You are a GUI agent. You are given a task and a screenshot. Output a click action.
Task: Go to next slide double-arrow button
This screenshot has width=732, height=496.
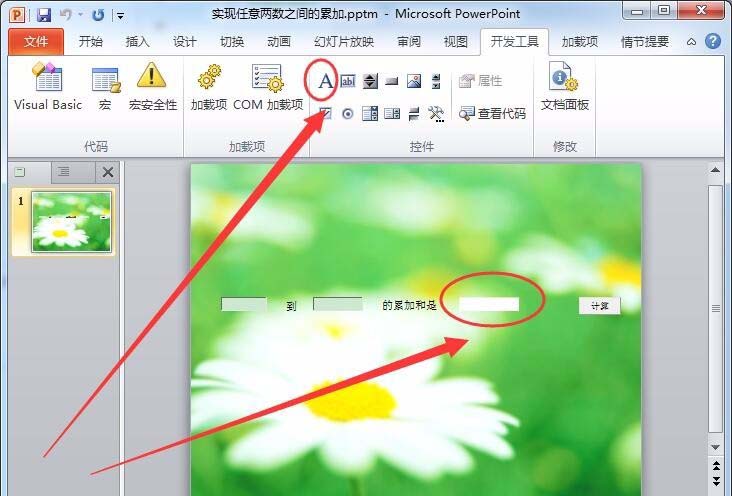point(716,481)
